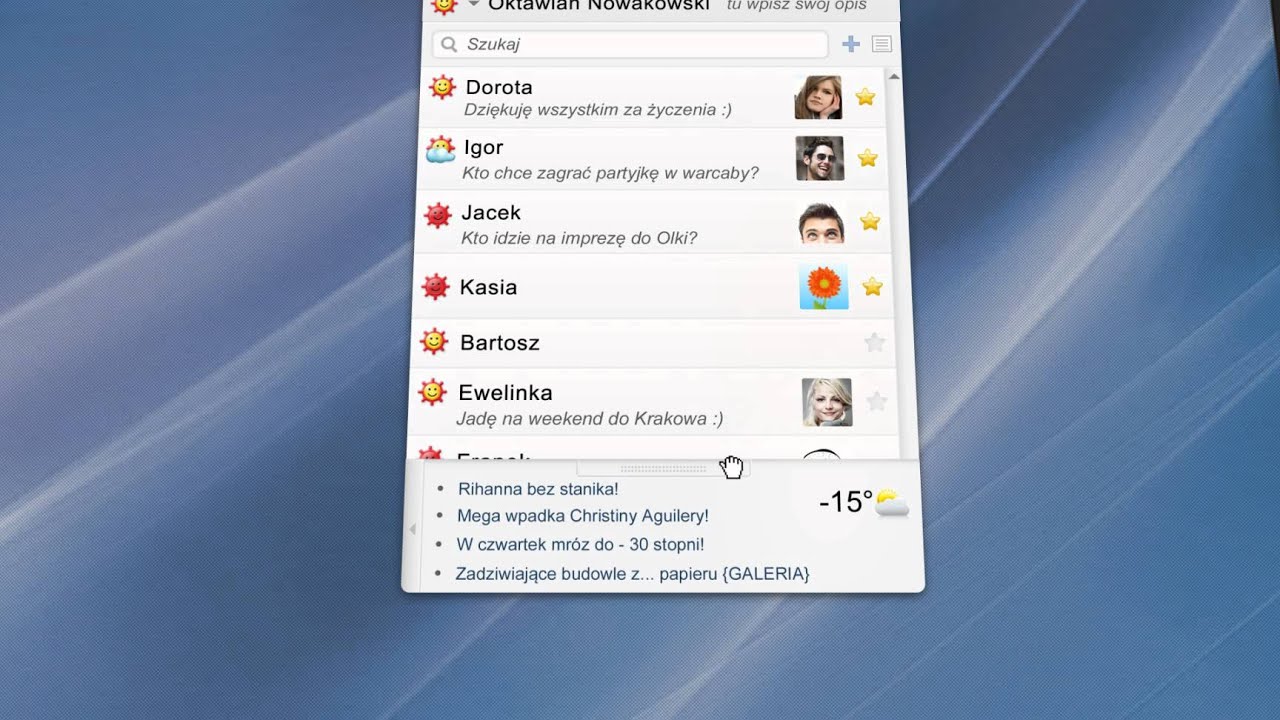Select contact name Igor
The image size is (1280, 720).
[x=483, y=148]
